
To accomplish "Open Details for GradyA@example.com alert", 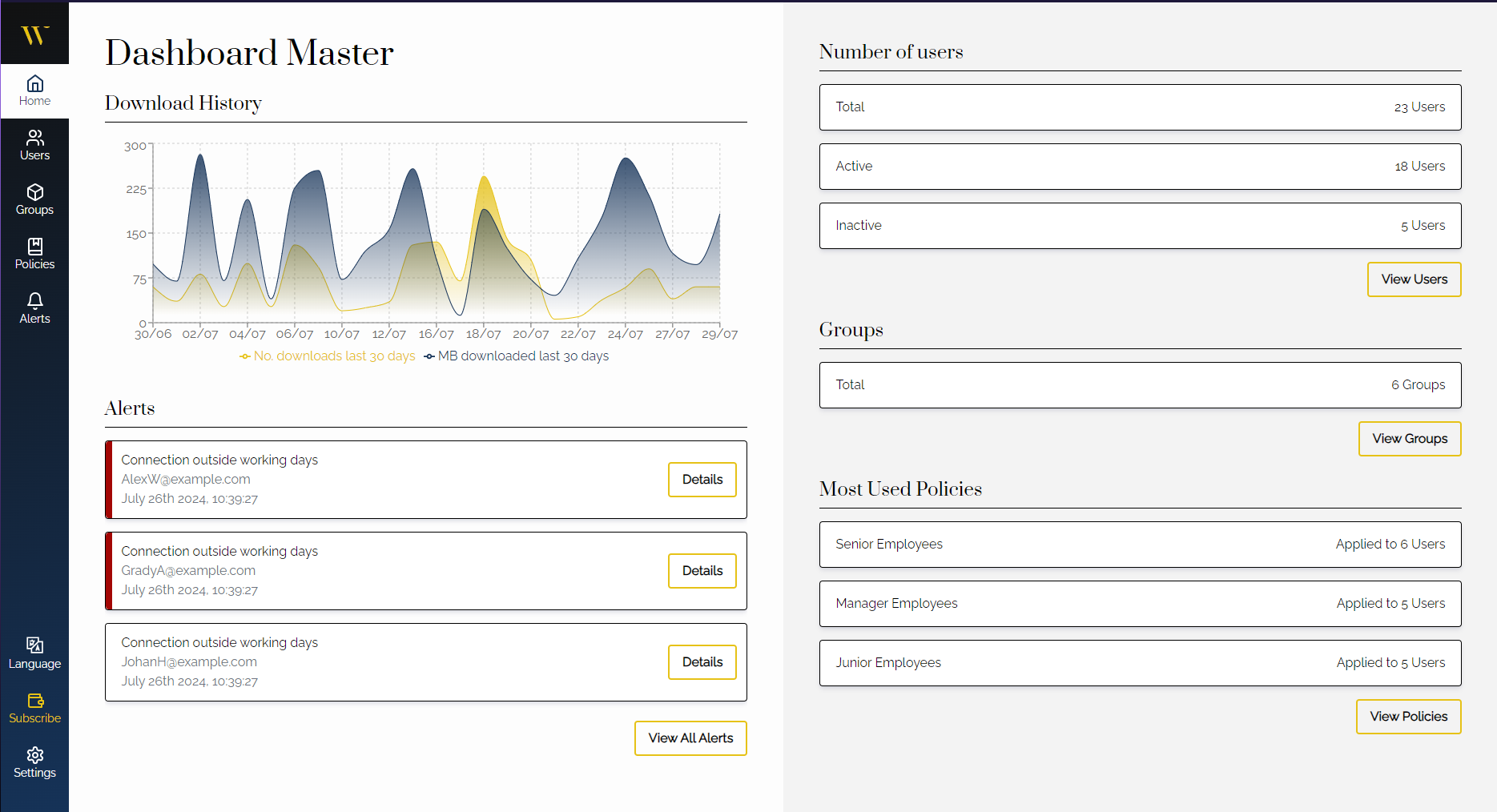I will coord(702,571).
